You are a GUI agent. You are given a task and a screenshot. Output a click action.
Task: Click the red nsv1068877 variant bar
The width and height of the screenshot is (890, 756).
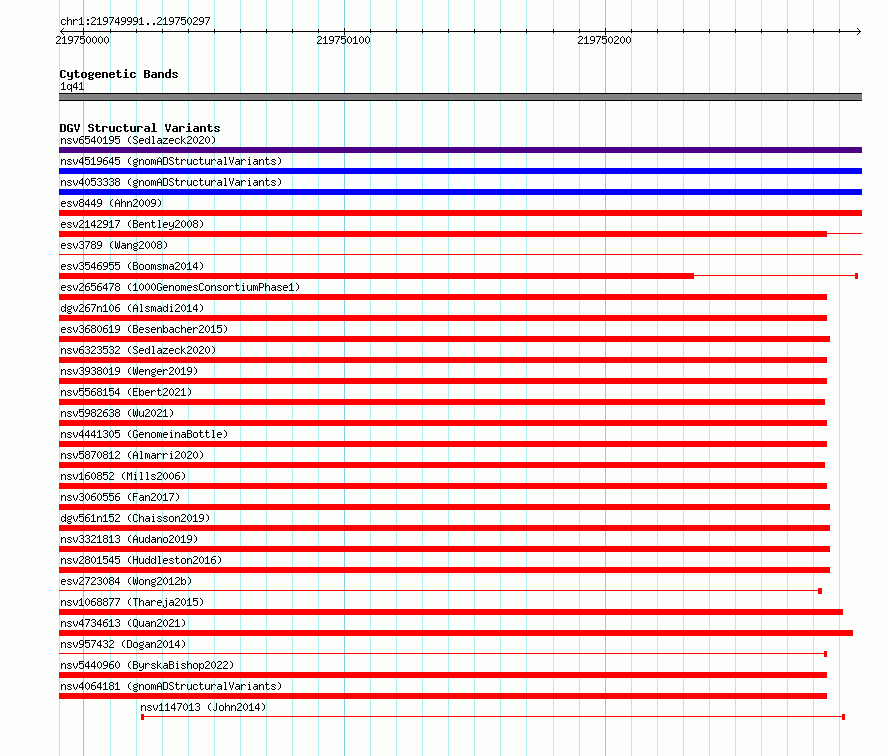pos(451,612)
